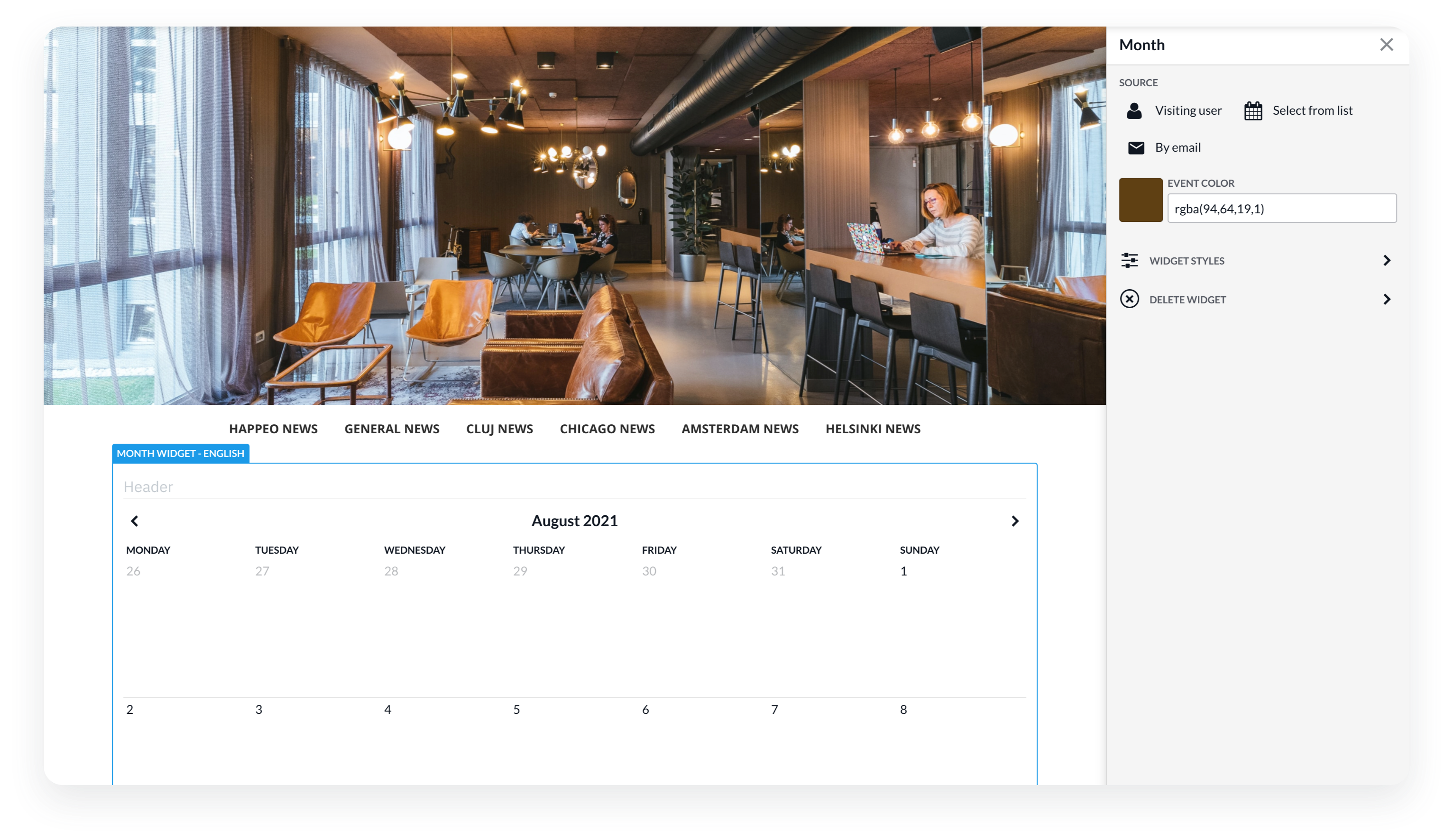Open the Chicago News tab
Image resolution: width=1453 pixels, height=840 pixels.
click(x=607, y=429)
